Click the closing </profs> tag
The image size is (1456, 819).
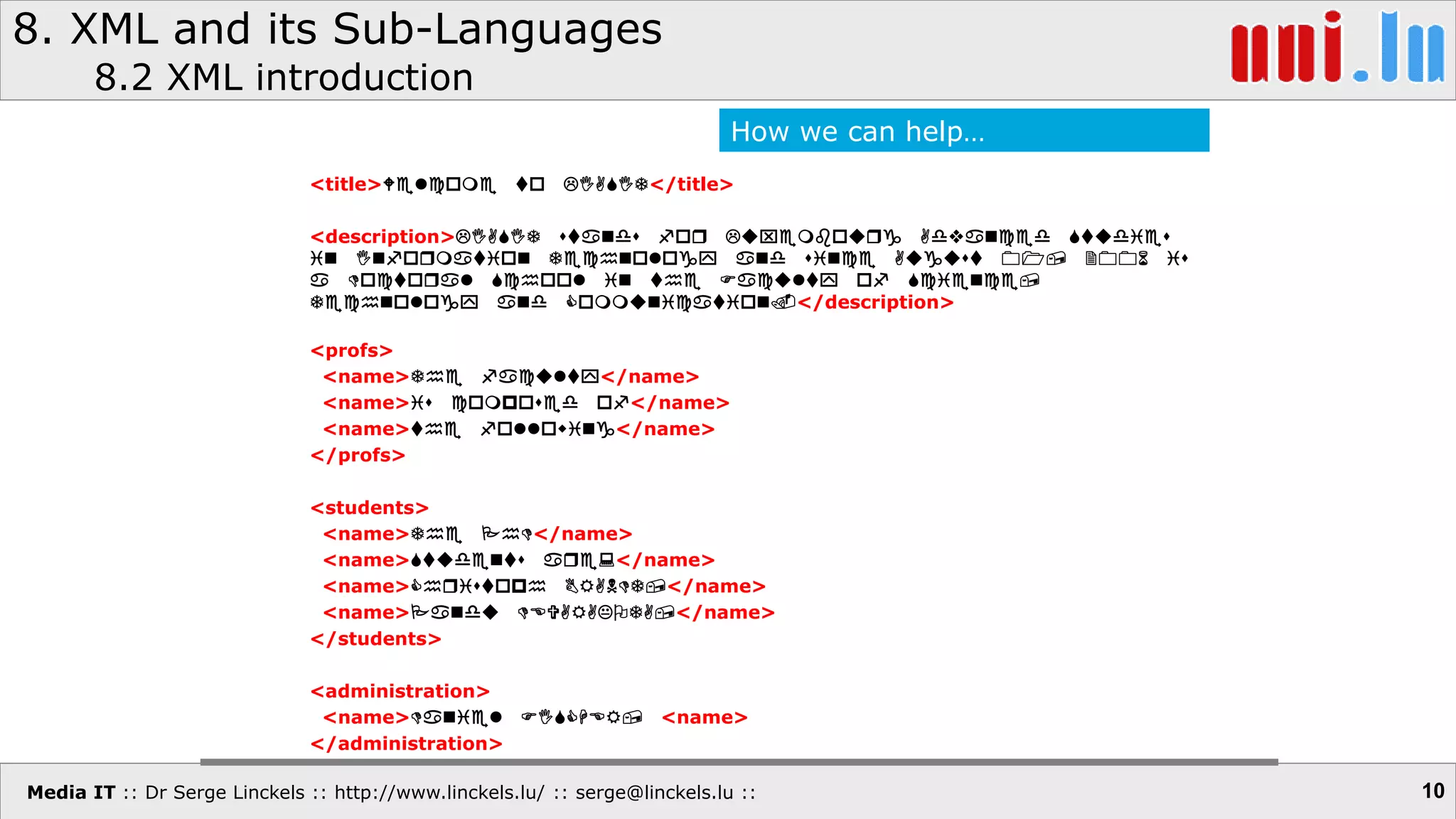coord(358,456)
